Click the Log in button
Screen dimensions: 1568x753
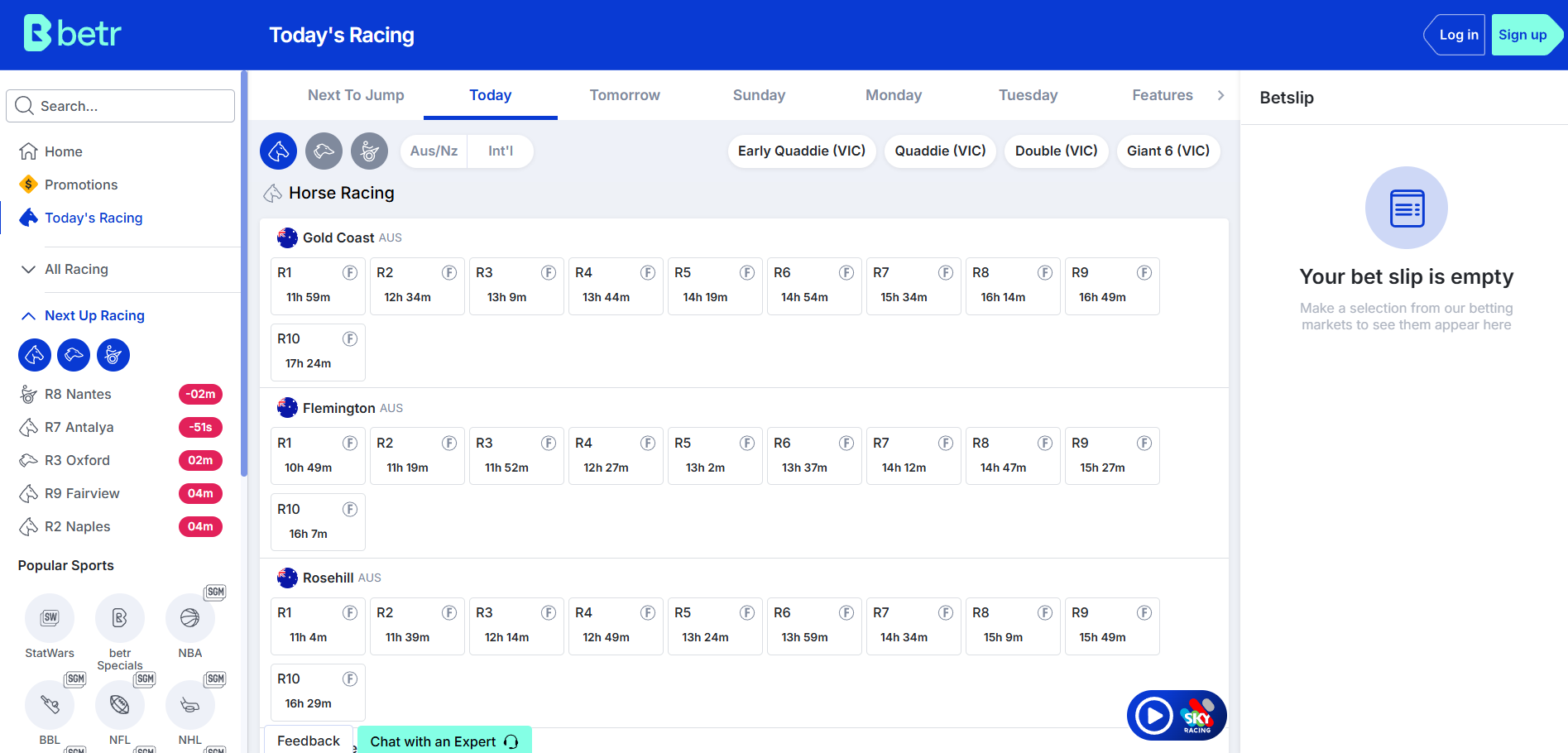1455,35
